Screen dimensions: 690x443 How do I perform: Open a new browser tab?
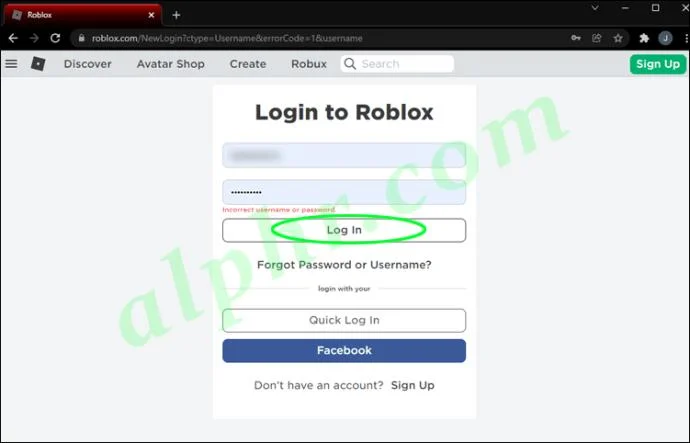[x=176, y=15]
